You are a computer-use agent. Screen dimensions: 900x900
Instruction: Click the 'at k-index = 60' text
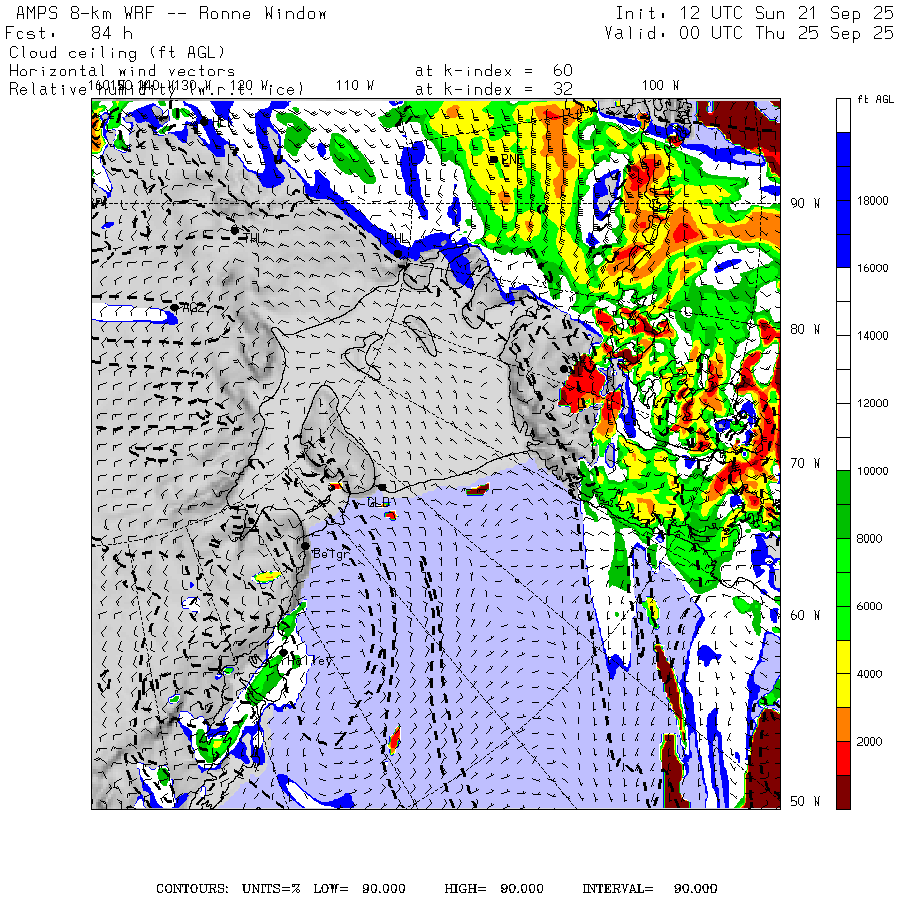(x=494, y=71)
